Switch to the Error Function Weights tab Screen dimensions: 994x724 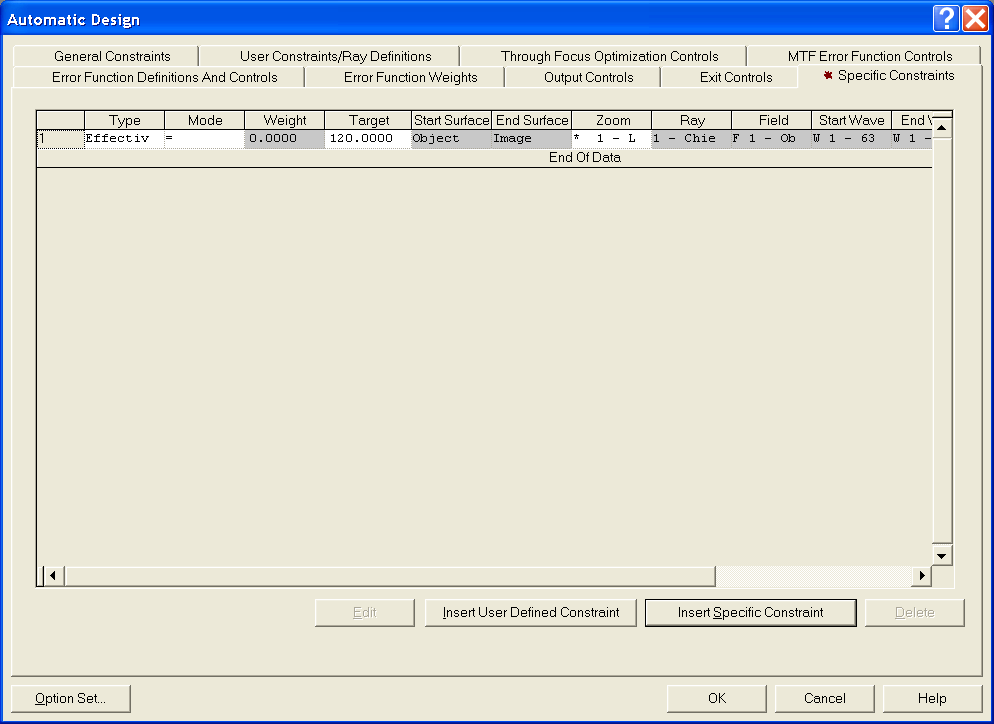pyautogui.click(x=410, y=77)
